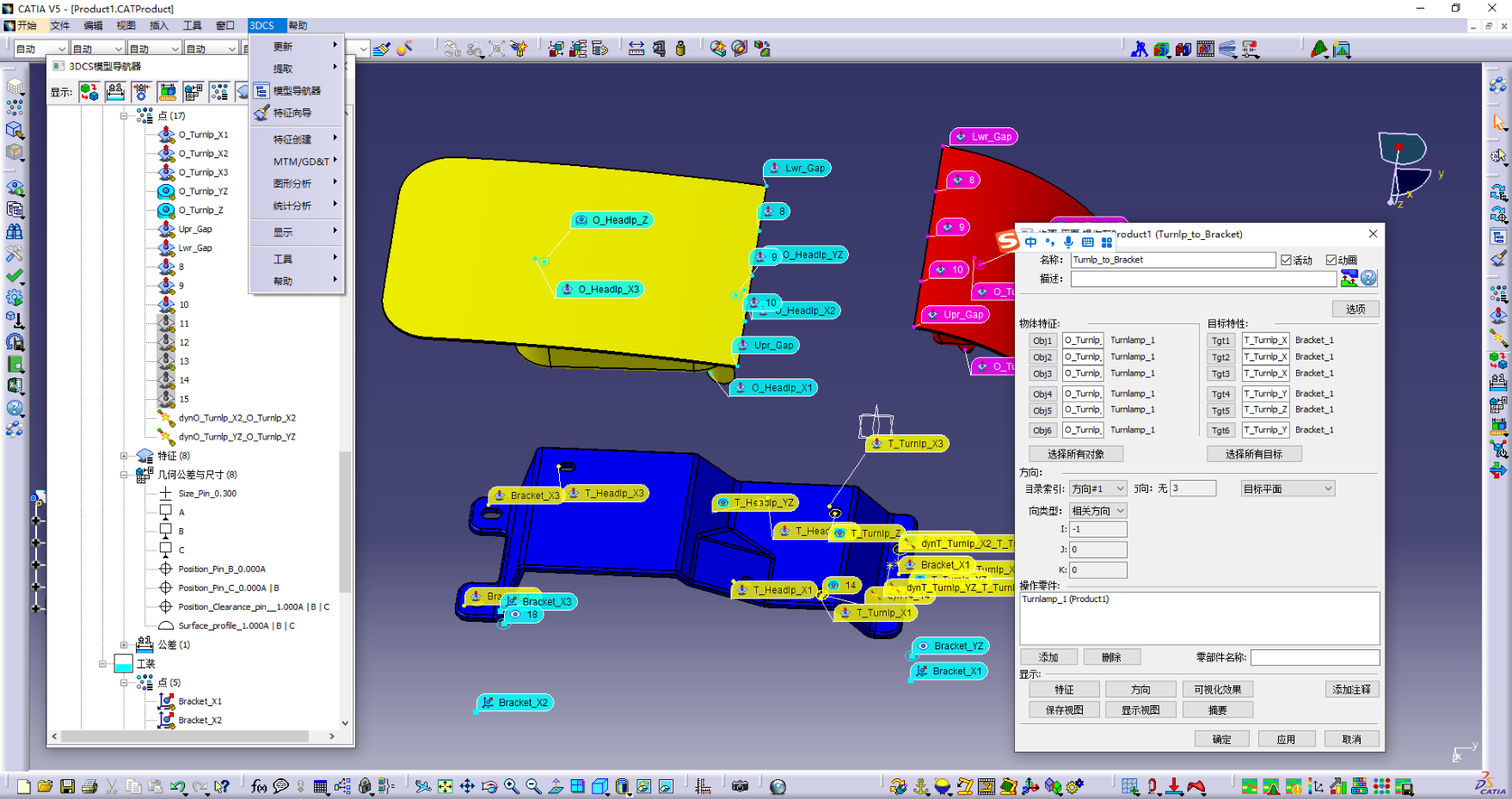Click the 添加注释 button
This screenshot has height=799, width=1512.
coord(1352,690)
